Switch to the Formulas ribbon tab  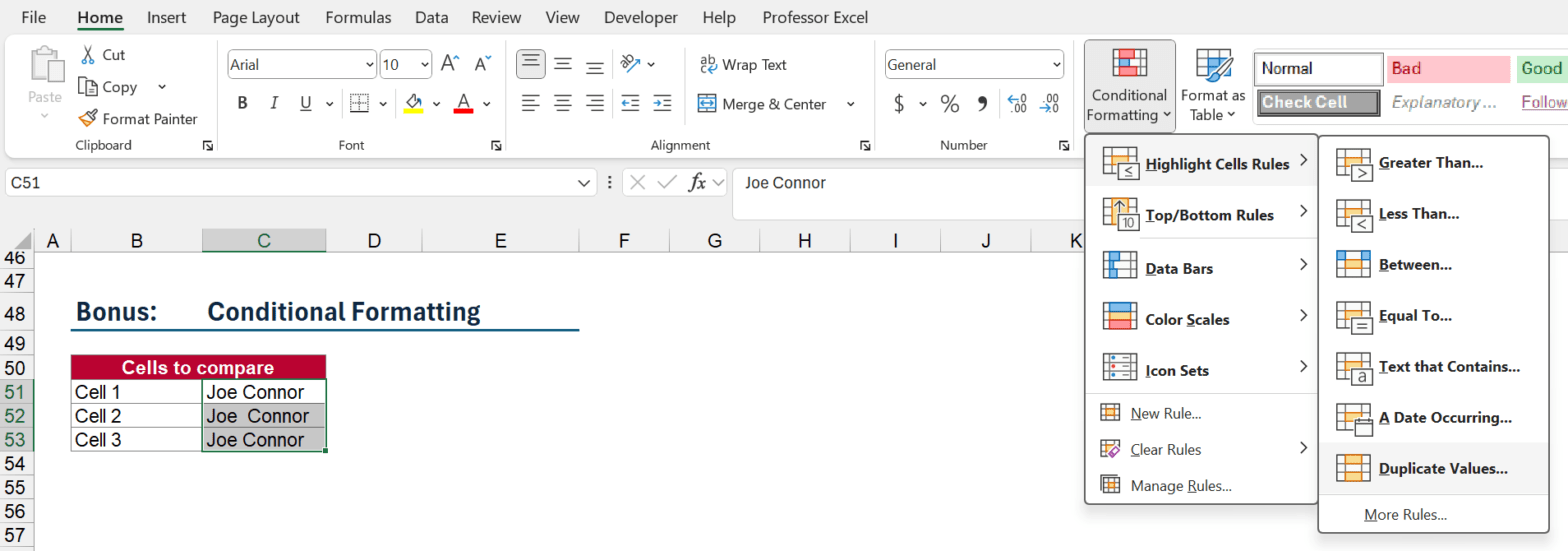[358, 17]
